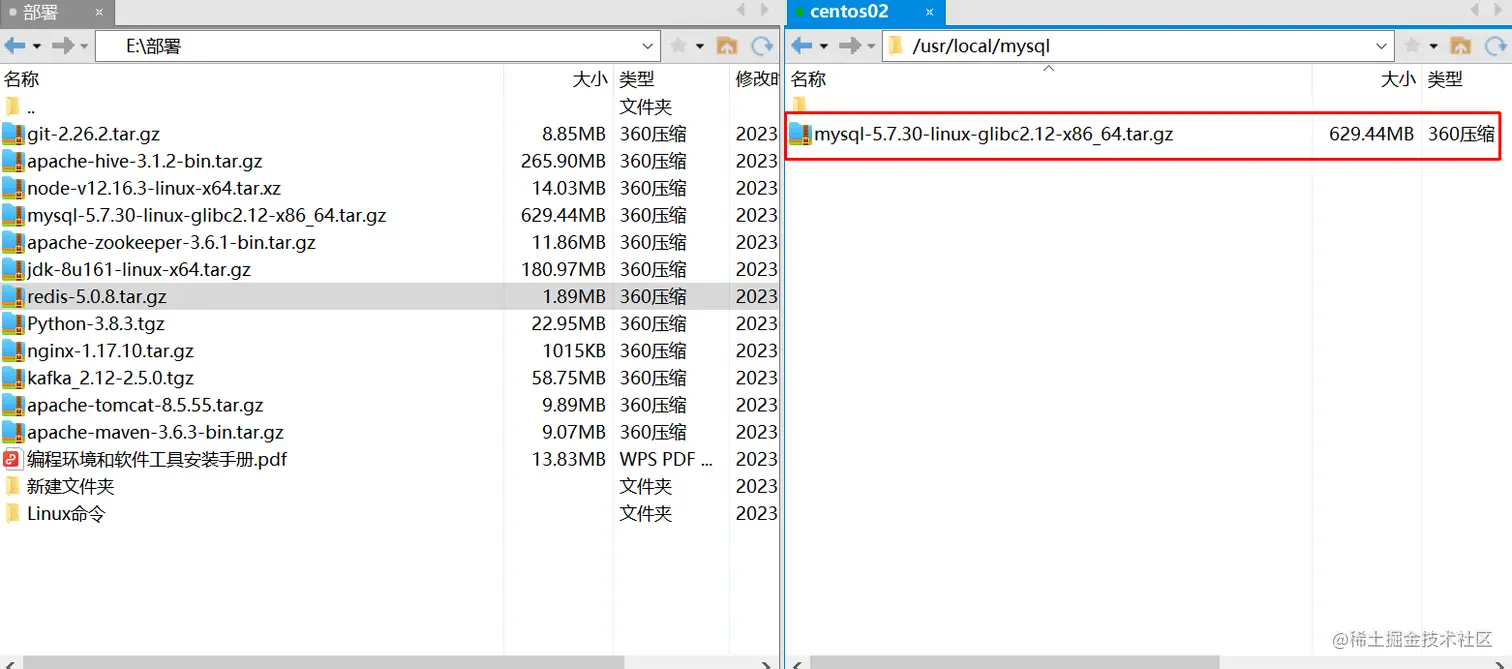Go forward in the centos02 pane
This screenshot has height=669, width=1512.
coord(850,46)
